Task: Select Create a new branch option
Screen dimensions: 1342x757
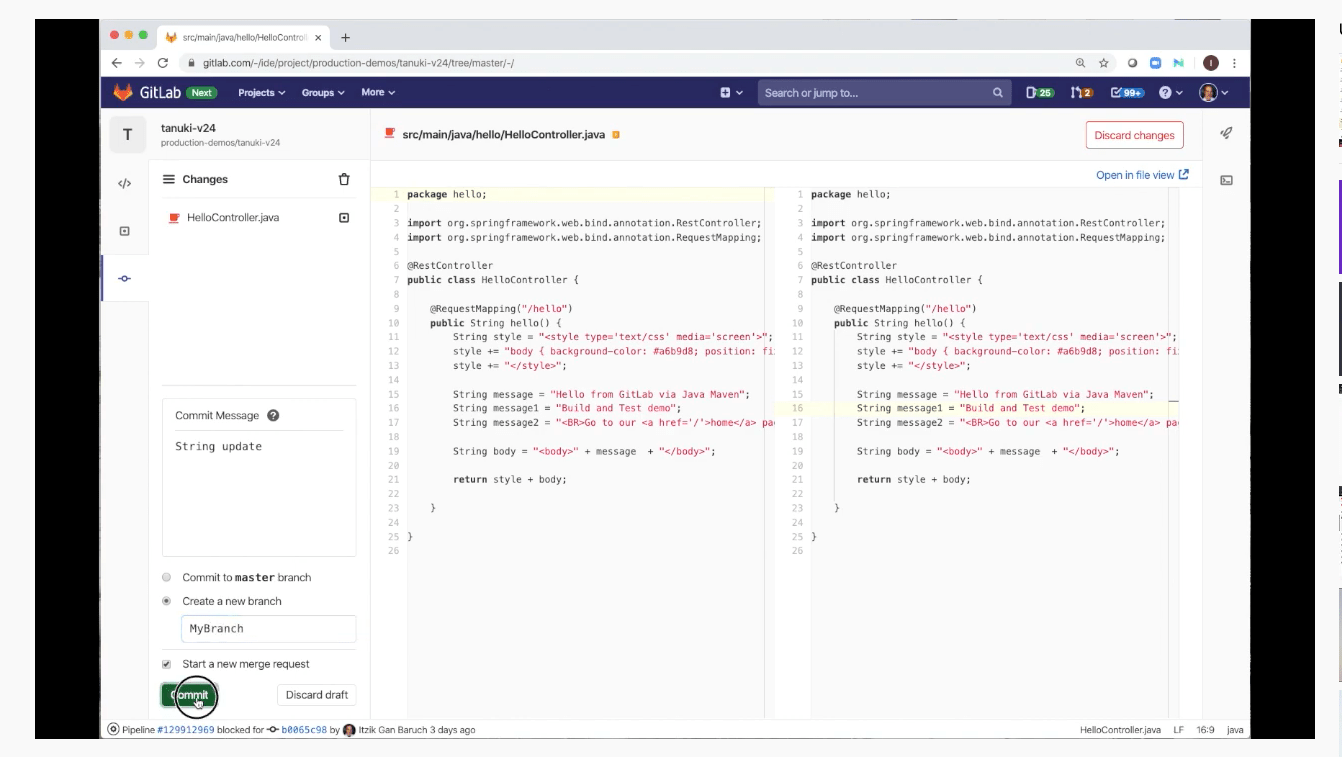Action: 167,602
